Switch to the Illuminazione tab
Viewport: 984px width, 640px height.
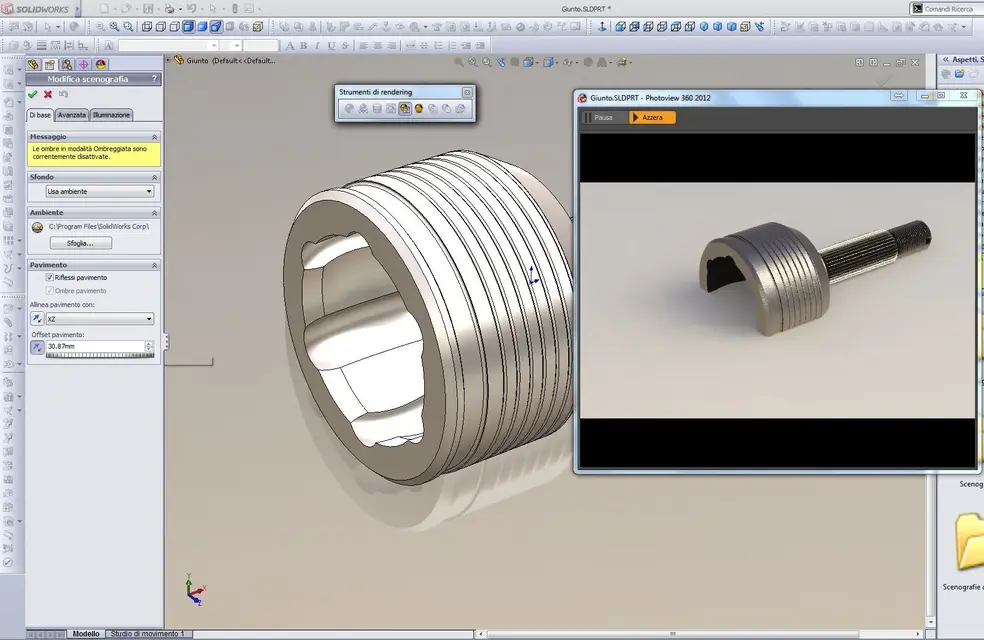coord(111,115)
